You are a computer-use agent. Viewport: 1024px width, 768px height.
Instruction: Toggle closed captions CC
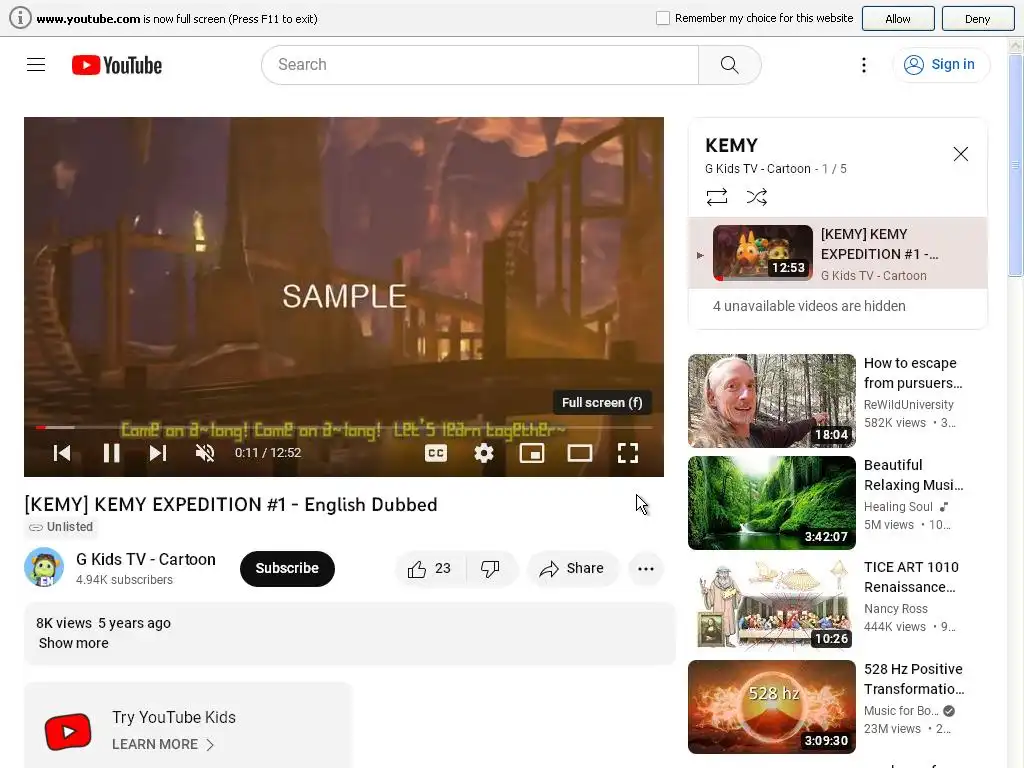tap(436, 453)
